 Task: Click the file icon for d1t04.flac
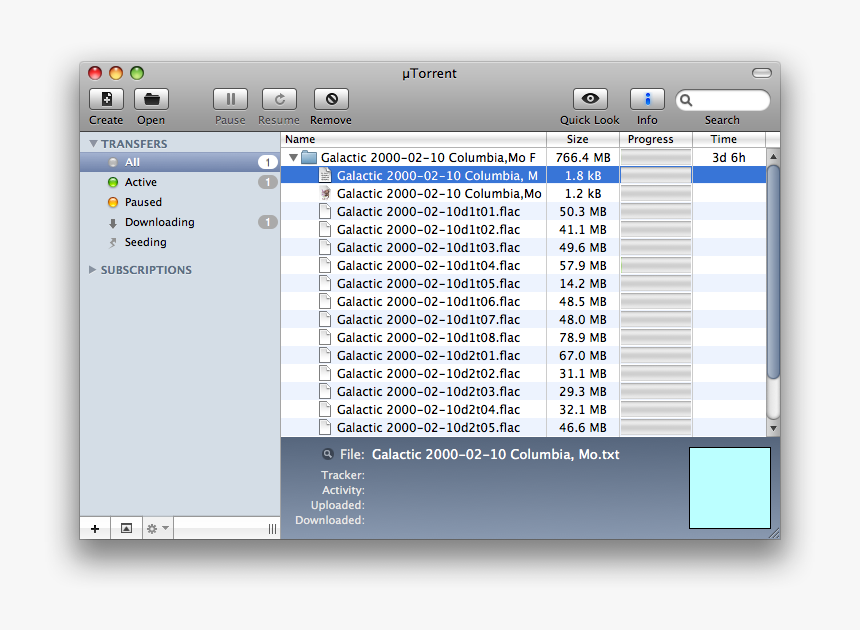[325, 265]
